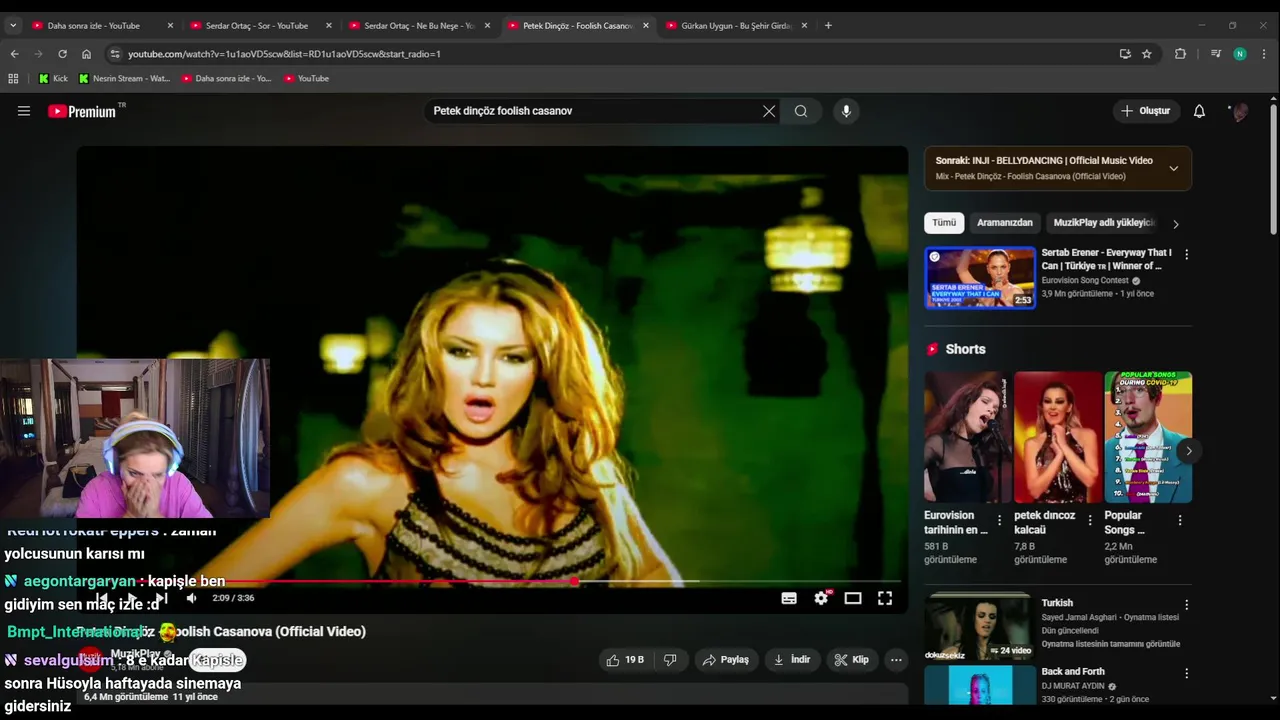1280x720 pixels.
Task: Open options for Sertab Erener video
Action: pyautogui.click(x=1187, y=255)
